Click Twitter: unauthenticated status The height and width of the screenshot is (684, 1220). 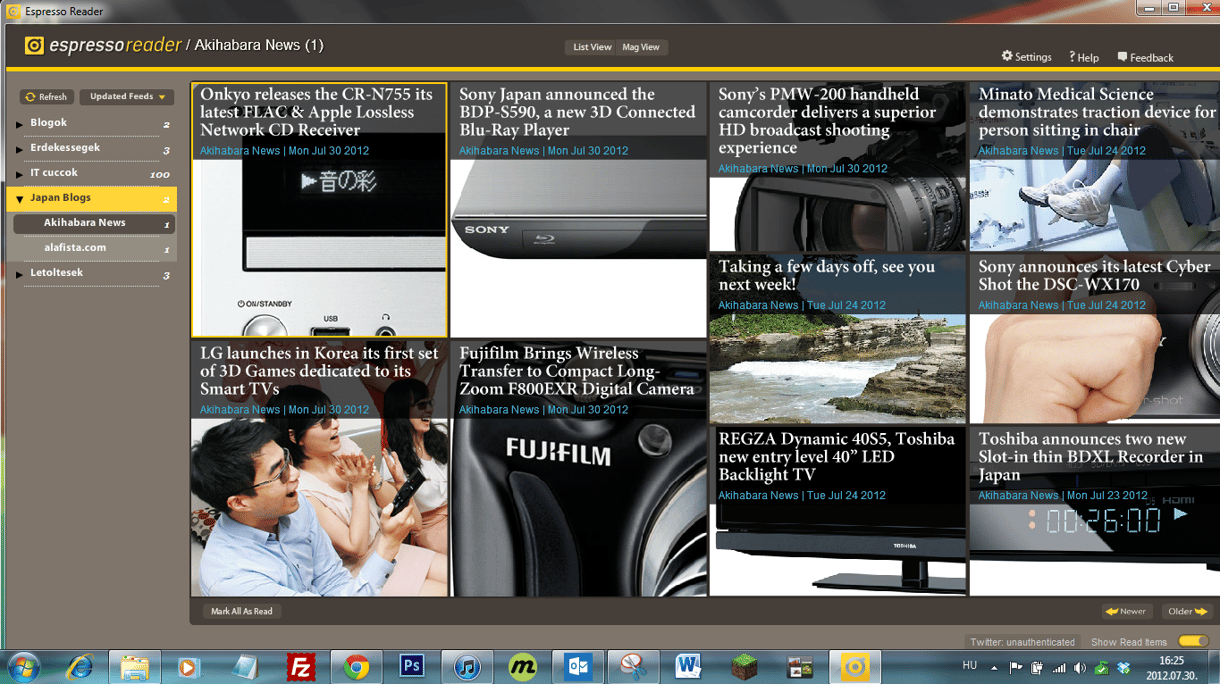[x=1022, y=642]
